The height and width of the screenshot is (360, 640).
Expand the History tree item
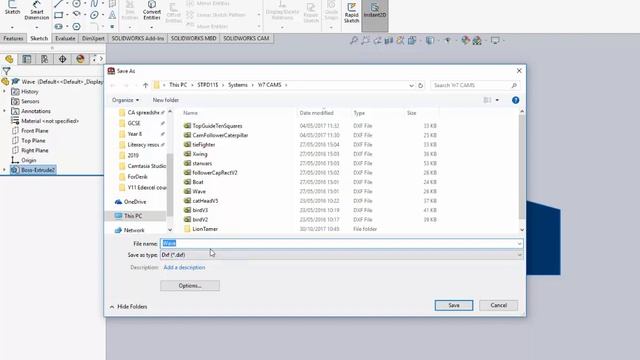pyautogui.click(x=4, y=91)
